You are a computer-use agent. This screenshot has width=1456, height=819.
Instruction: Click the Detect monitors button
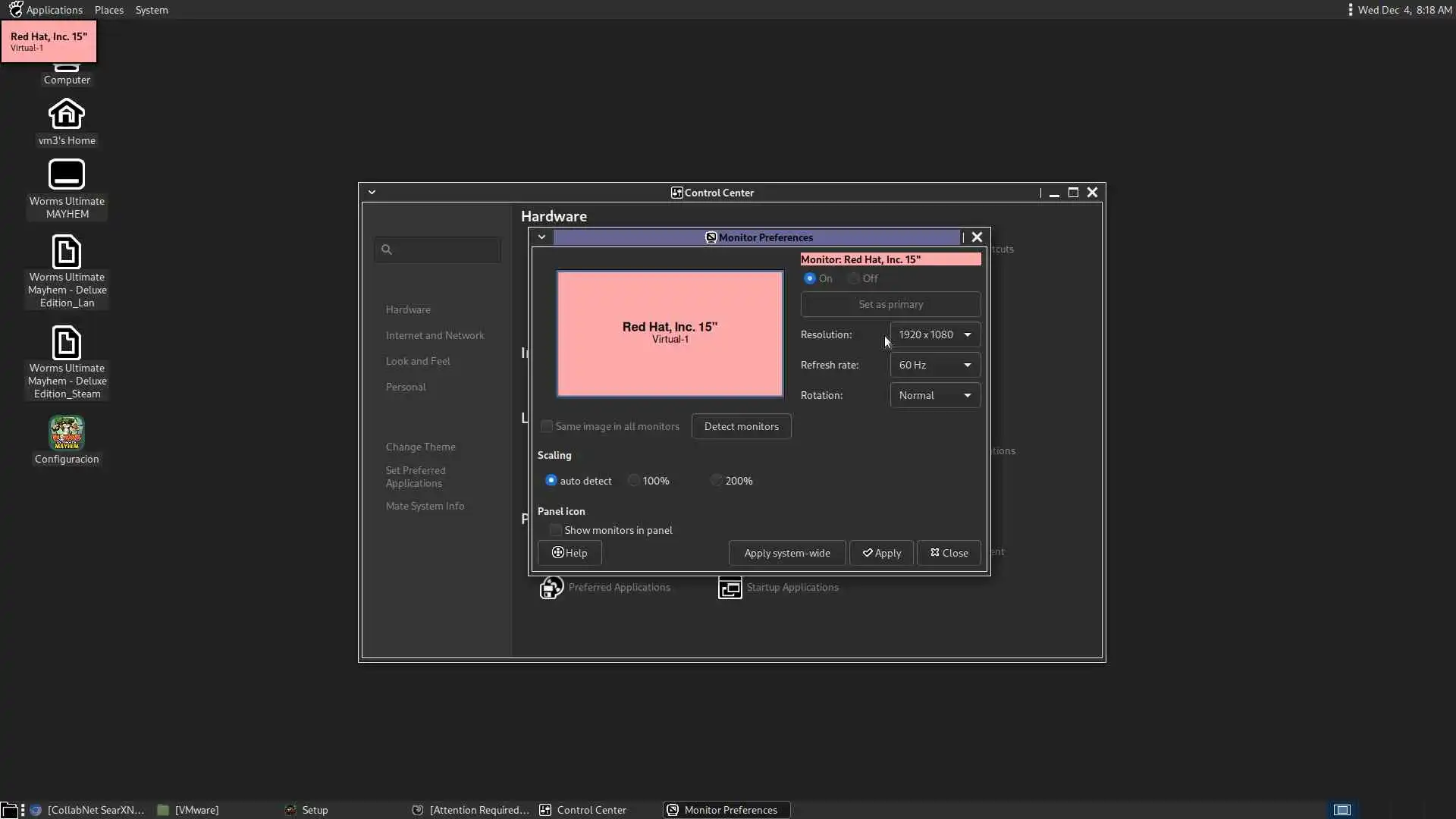coord(741,426)
